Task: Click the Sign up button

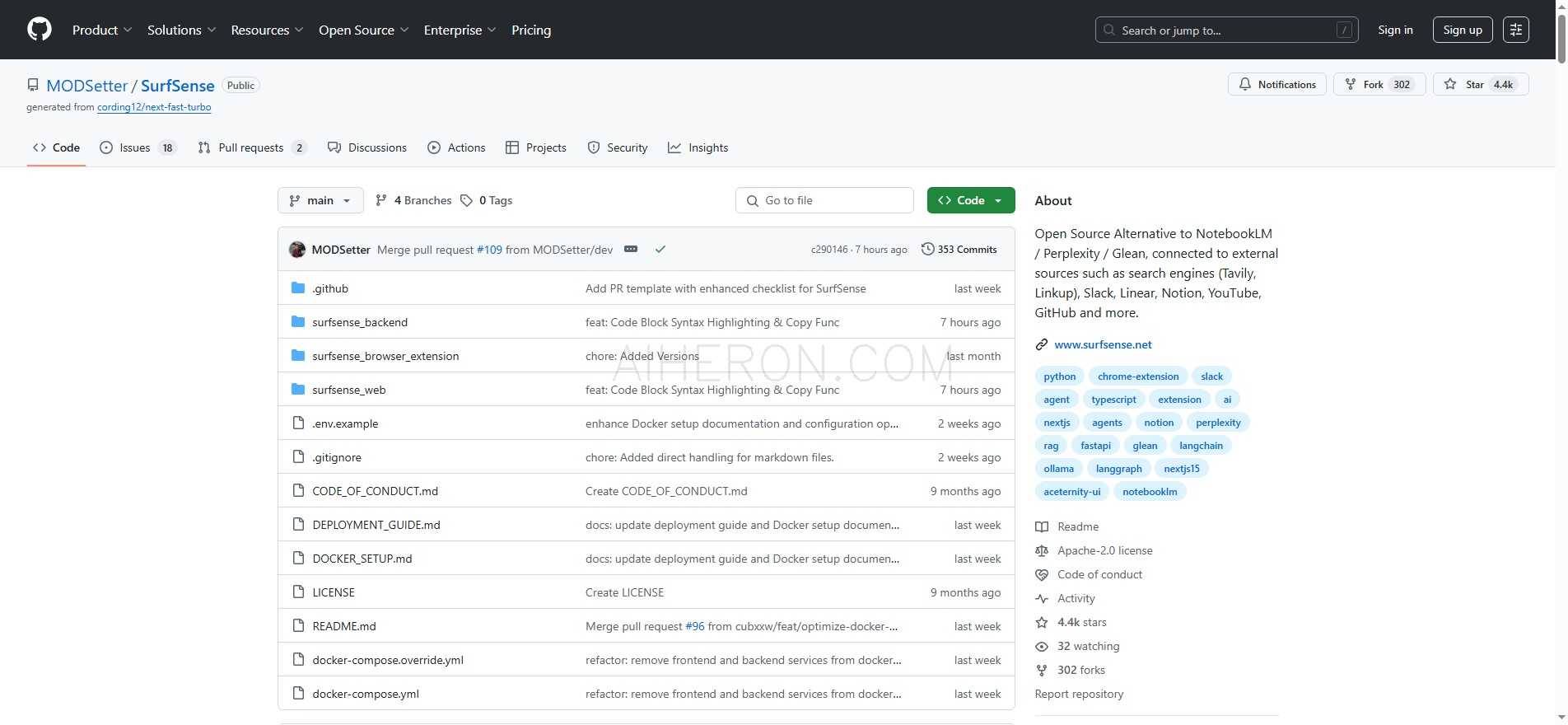Action: (x=1463, y=30)
